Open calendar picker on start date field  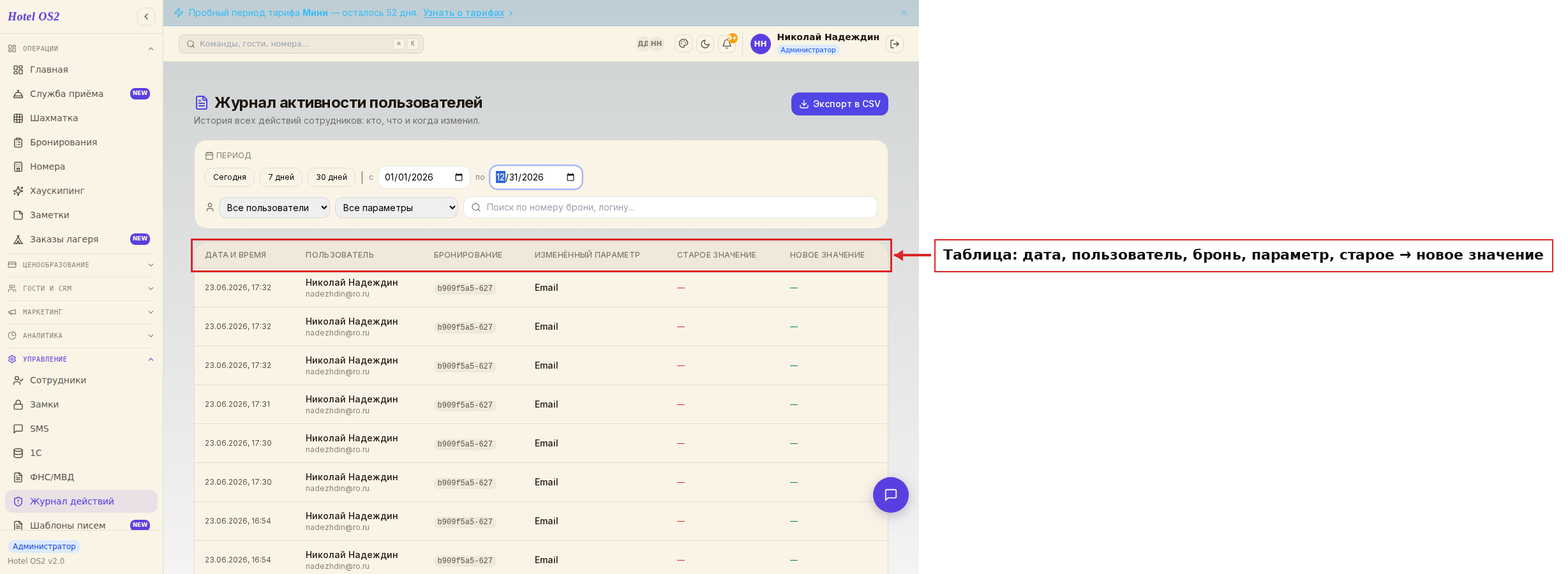pyautogui.click(x=459, y=177)
